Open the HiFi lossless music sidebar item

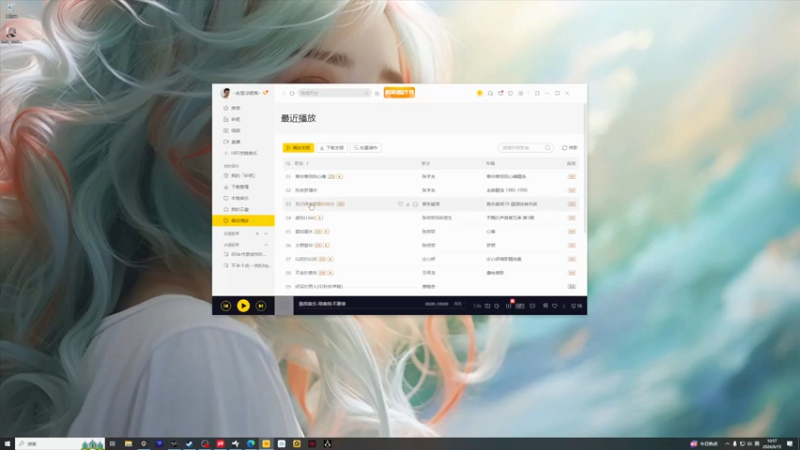pyautogui.click(x=243, y=153)
